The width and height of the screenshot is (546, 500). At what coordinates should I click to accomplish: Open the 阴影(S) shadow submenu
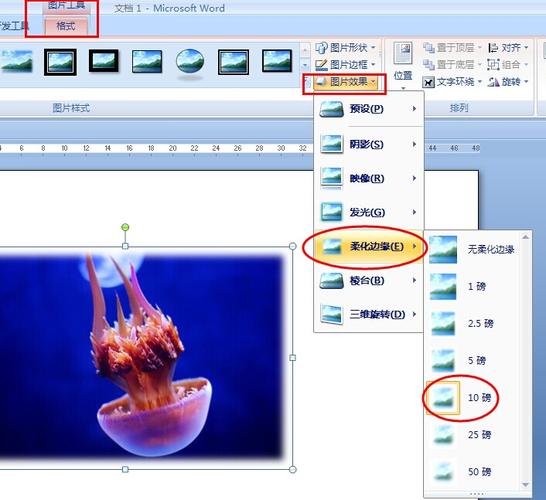click(x=368, y=144)
